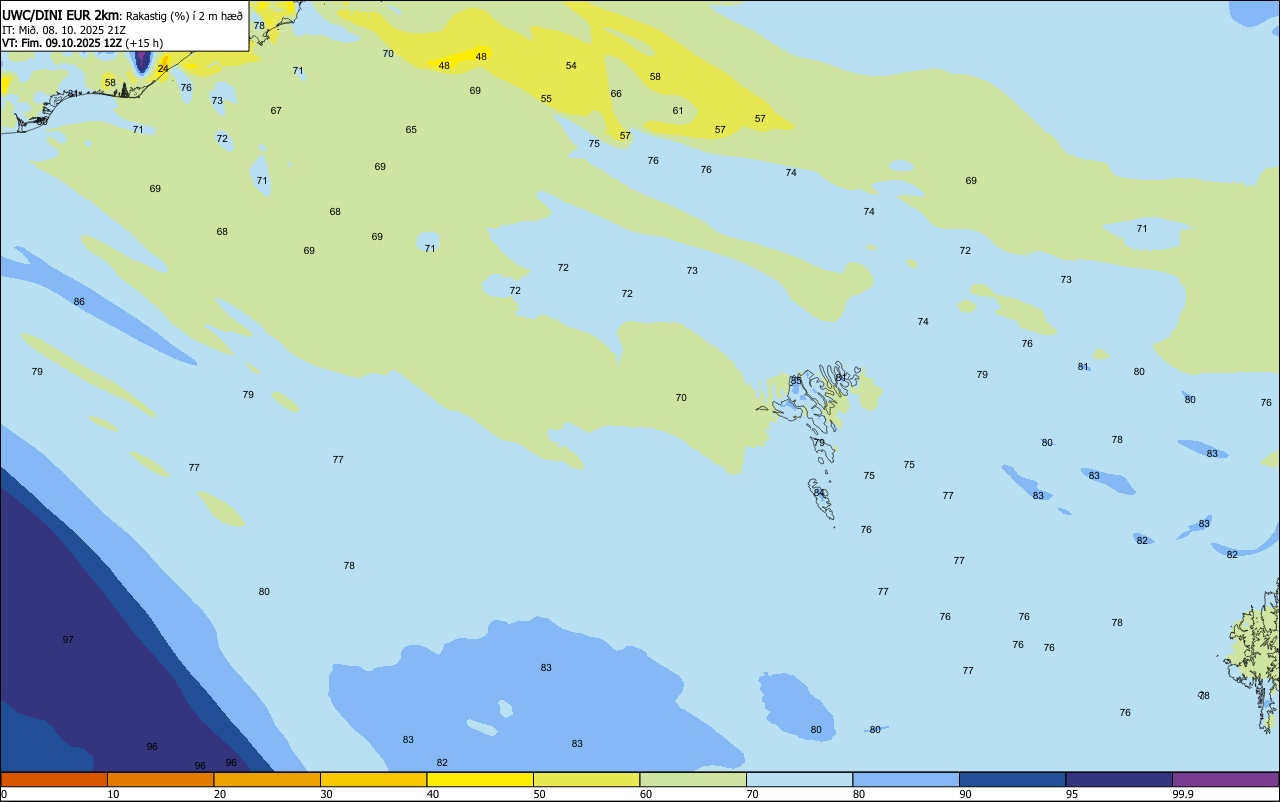1280x802 pixels.
Task: Click the legend tick label 30
Action: (327, 794)
